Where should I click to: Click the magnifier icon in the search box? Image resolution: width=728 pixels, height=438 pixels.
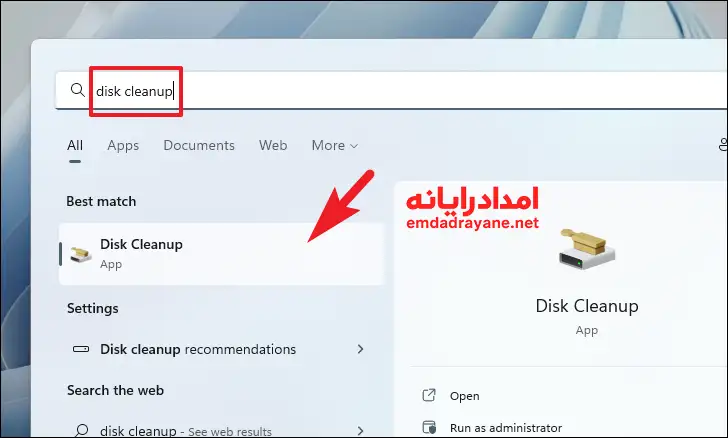pos(78,91)
